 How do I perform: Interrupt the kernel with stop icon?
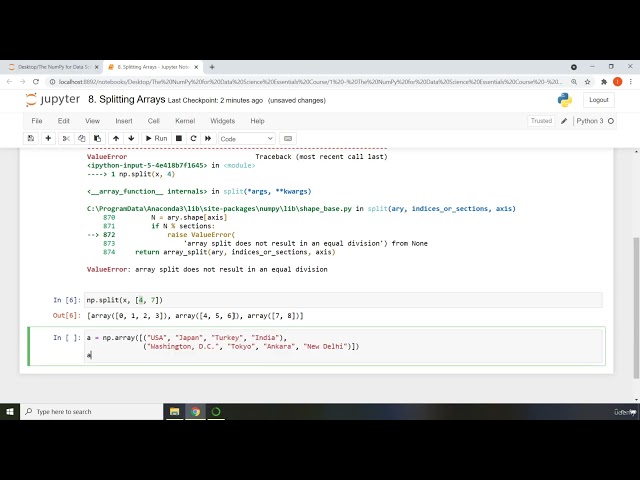pos(179,138)
